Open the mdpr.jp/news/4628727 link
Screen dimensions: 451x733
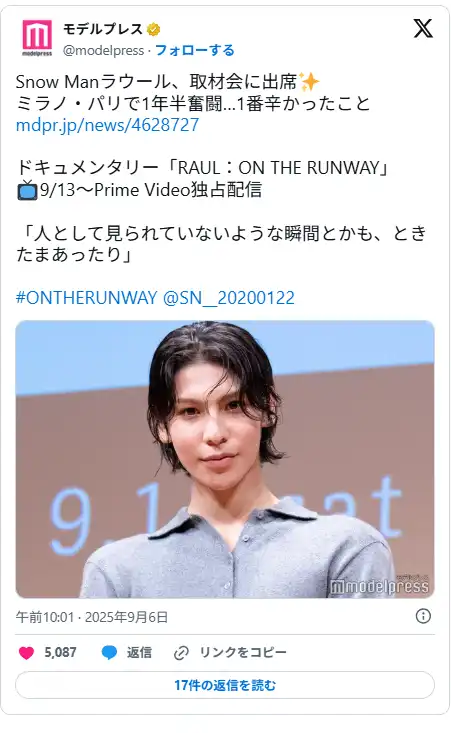point(107,125)
